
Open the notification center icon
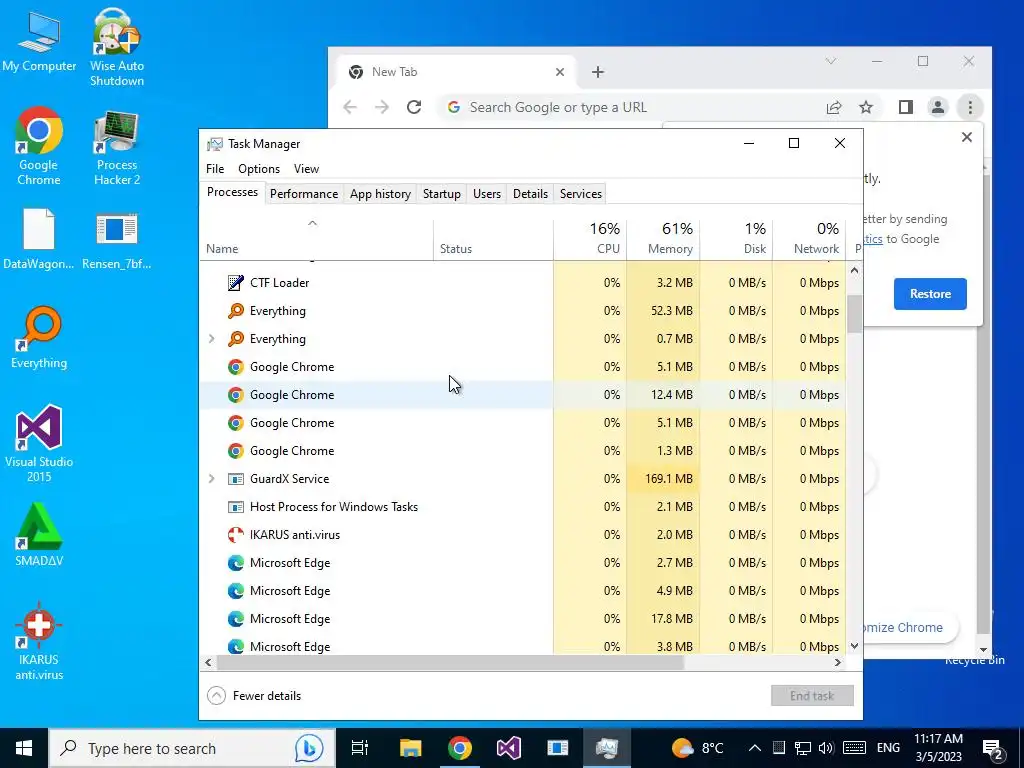coord(993,749)
